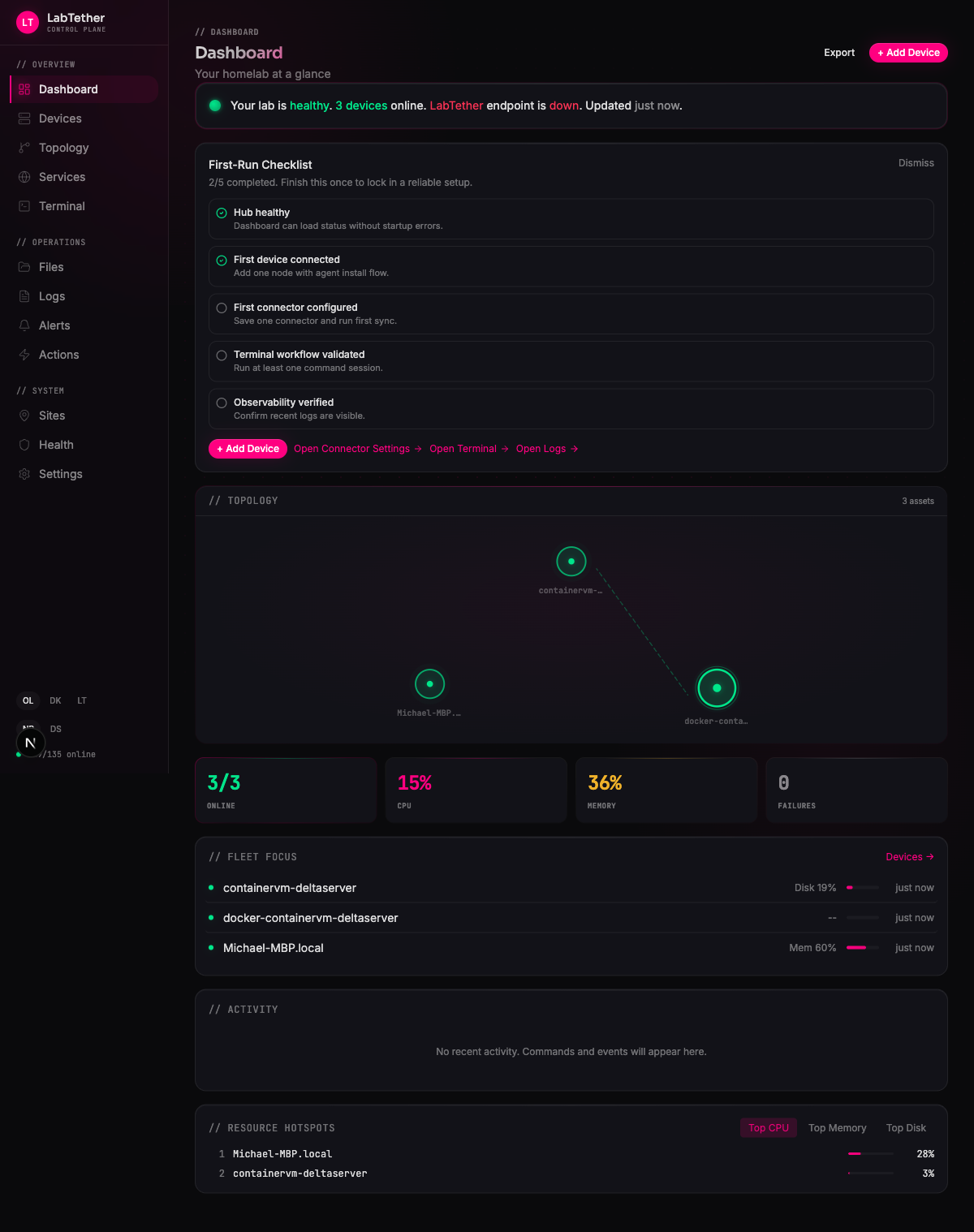This screenshot has width=974, height=1232.
Task: Click the arrow after Open Logs link
Action: click(574, 449)
